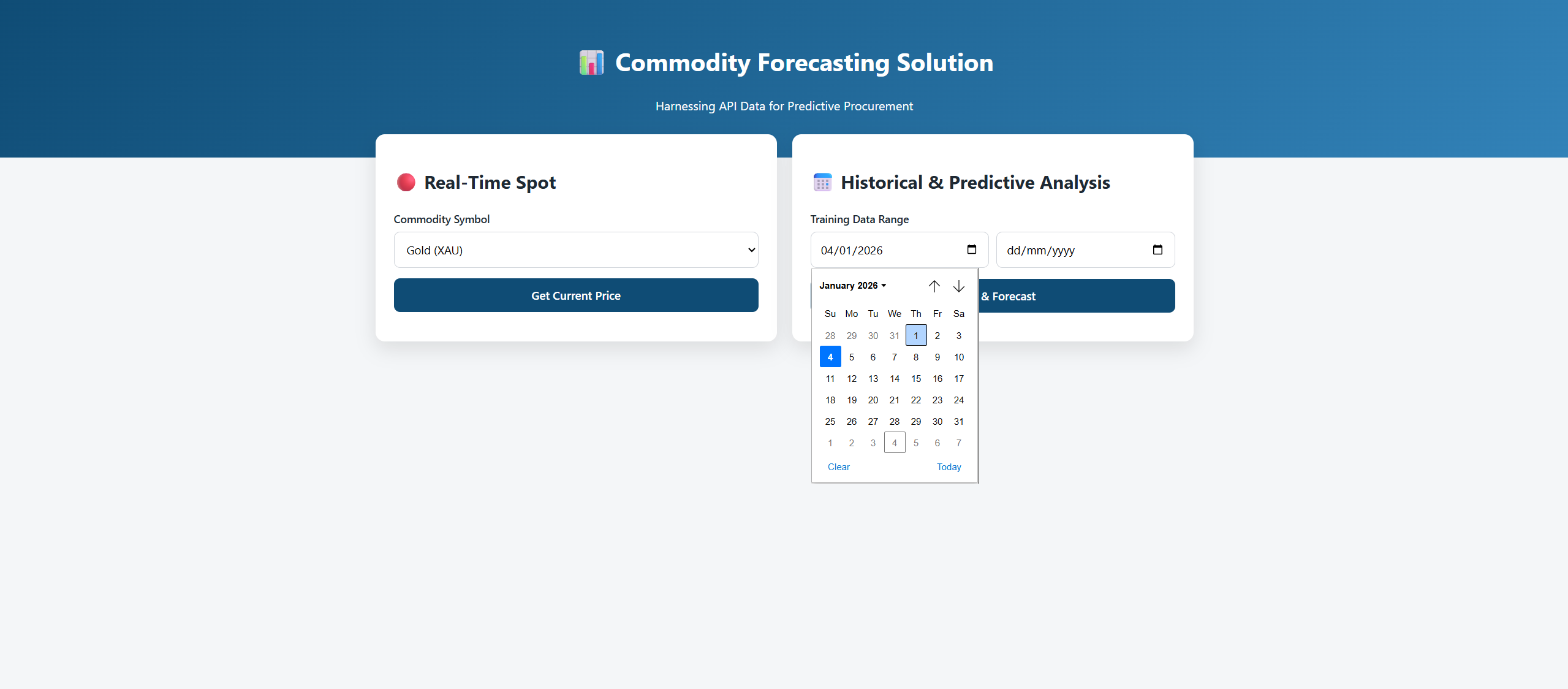Choose January 22 in the calendar
This screenshot has width=1568, height=689.
pos(916,400)
